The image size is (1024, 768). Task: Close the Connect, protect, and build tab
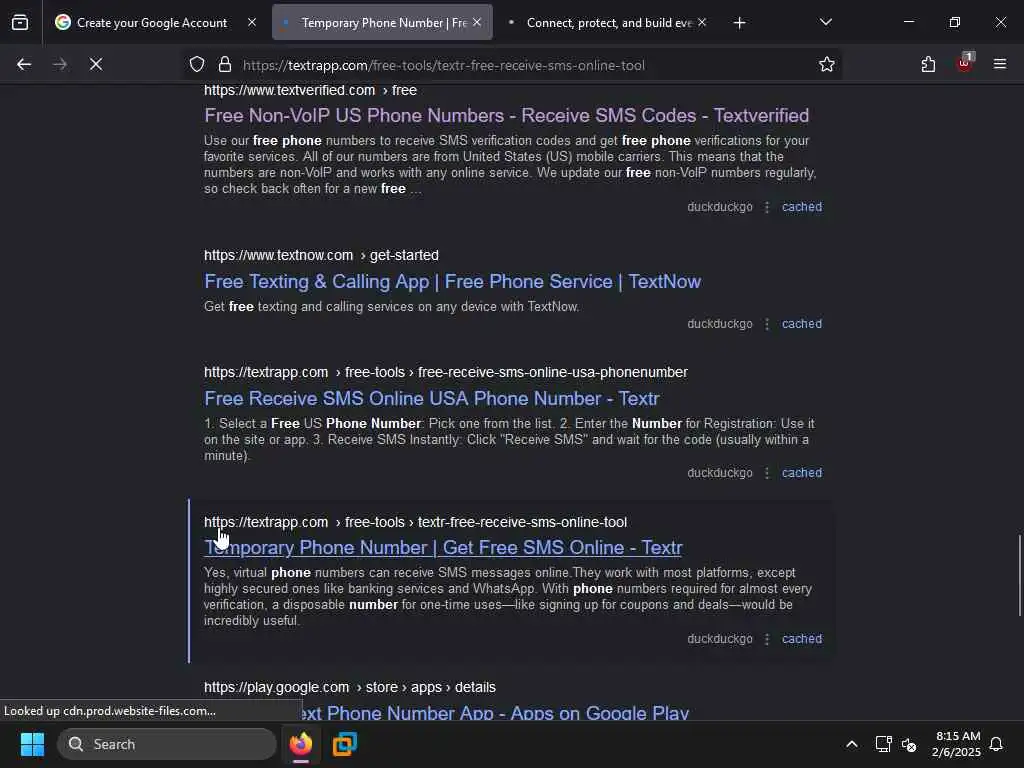[x=702, y=23]
